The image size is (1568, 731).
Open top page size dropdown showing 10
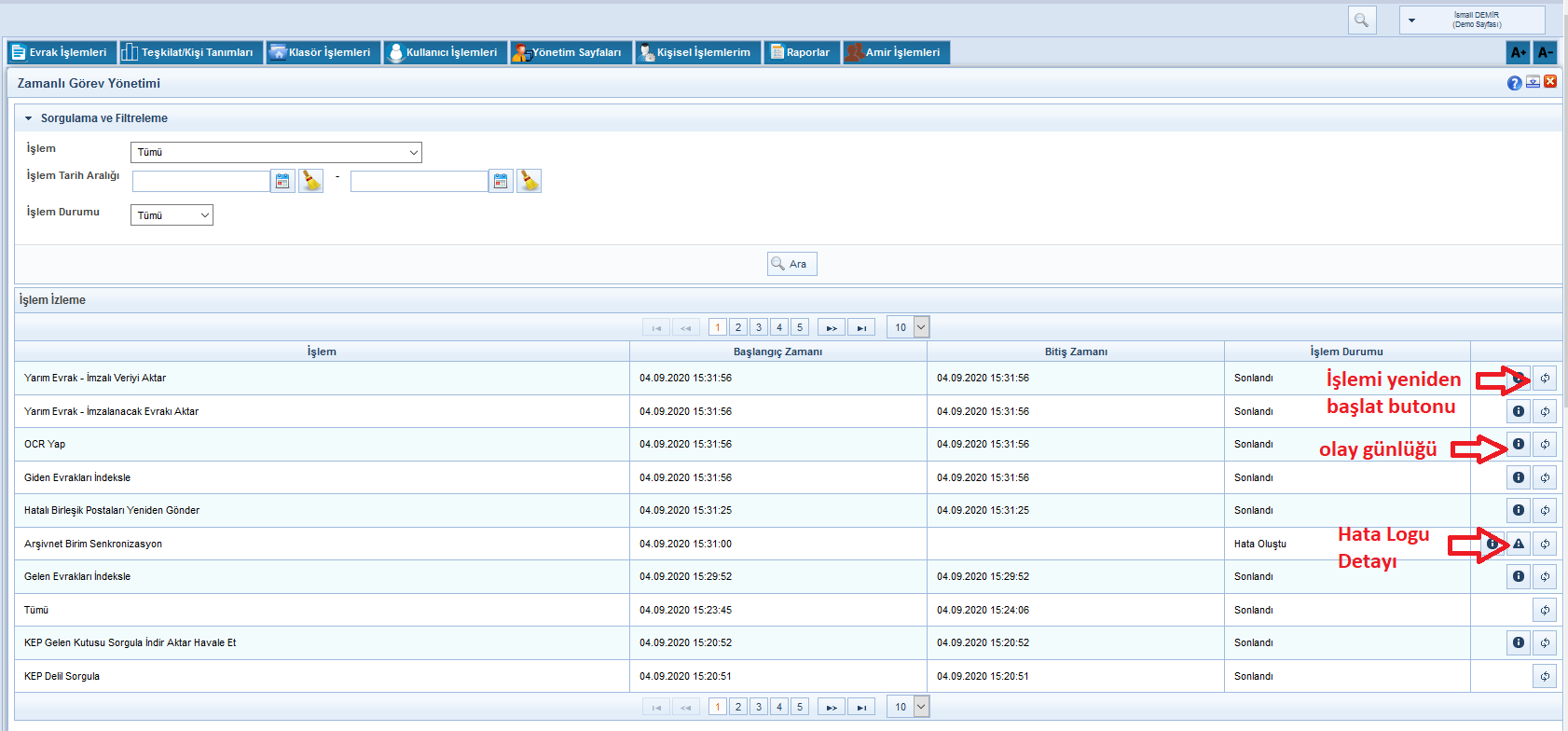click(x=908, y=327)
